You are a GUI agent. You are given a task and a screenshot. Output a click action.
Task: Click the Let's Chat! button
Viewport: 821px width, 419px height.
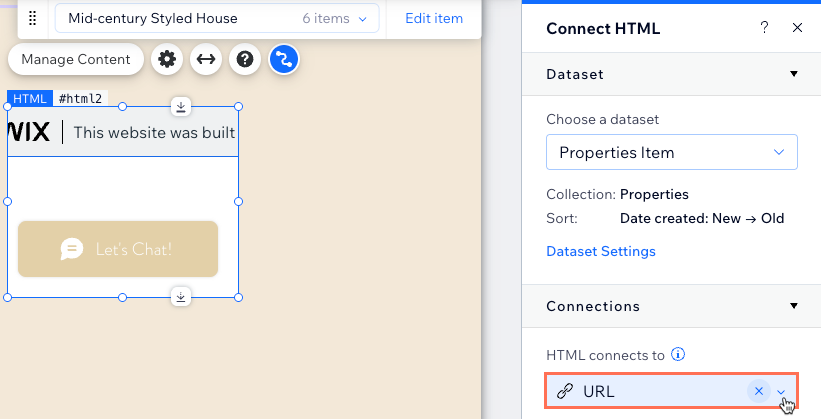[x=118, y=249]
